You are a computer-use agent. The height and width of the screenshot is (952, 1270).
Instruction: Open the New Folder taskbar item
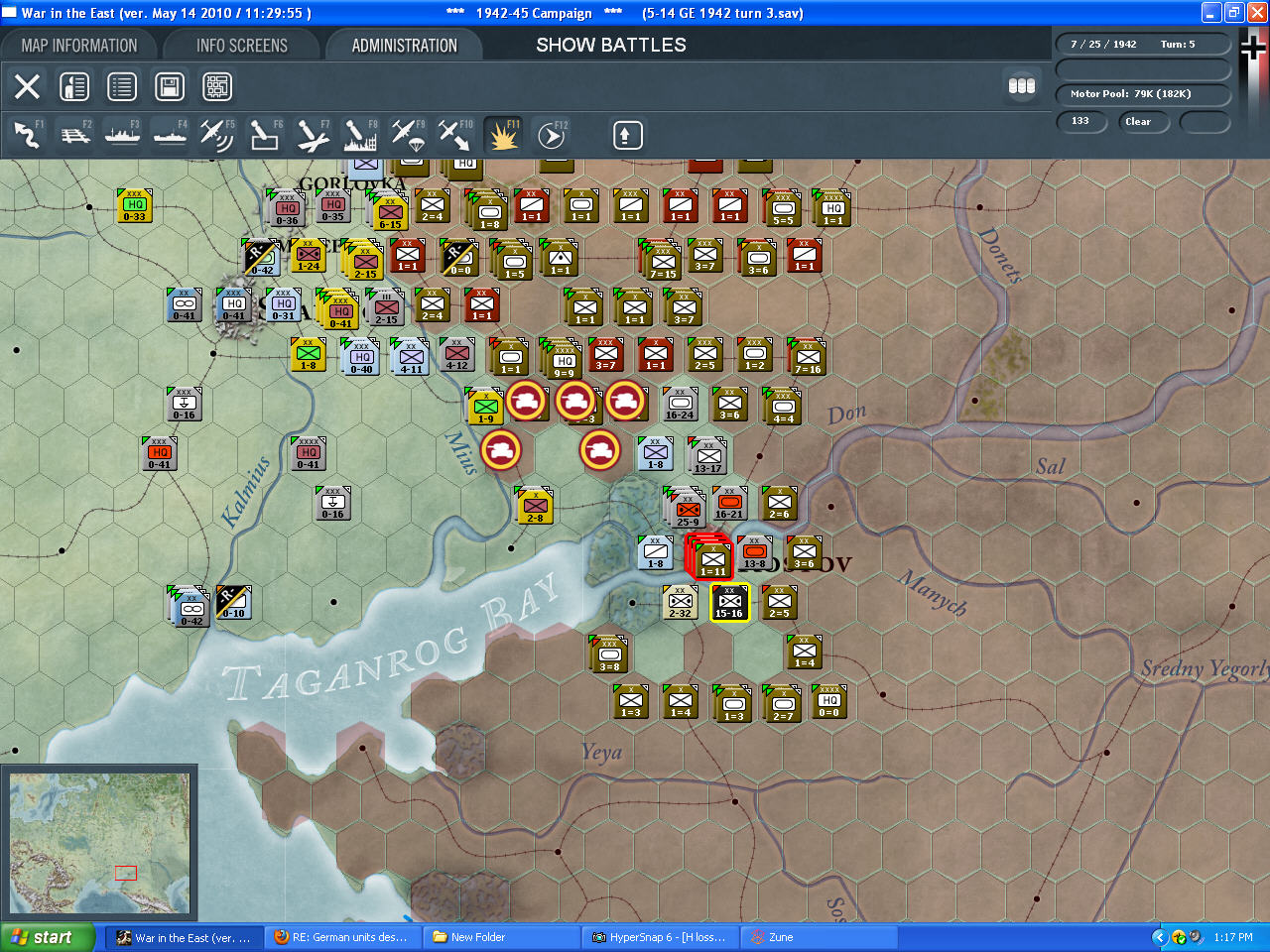(x=501, y=937)
